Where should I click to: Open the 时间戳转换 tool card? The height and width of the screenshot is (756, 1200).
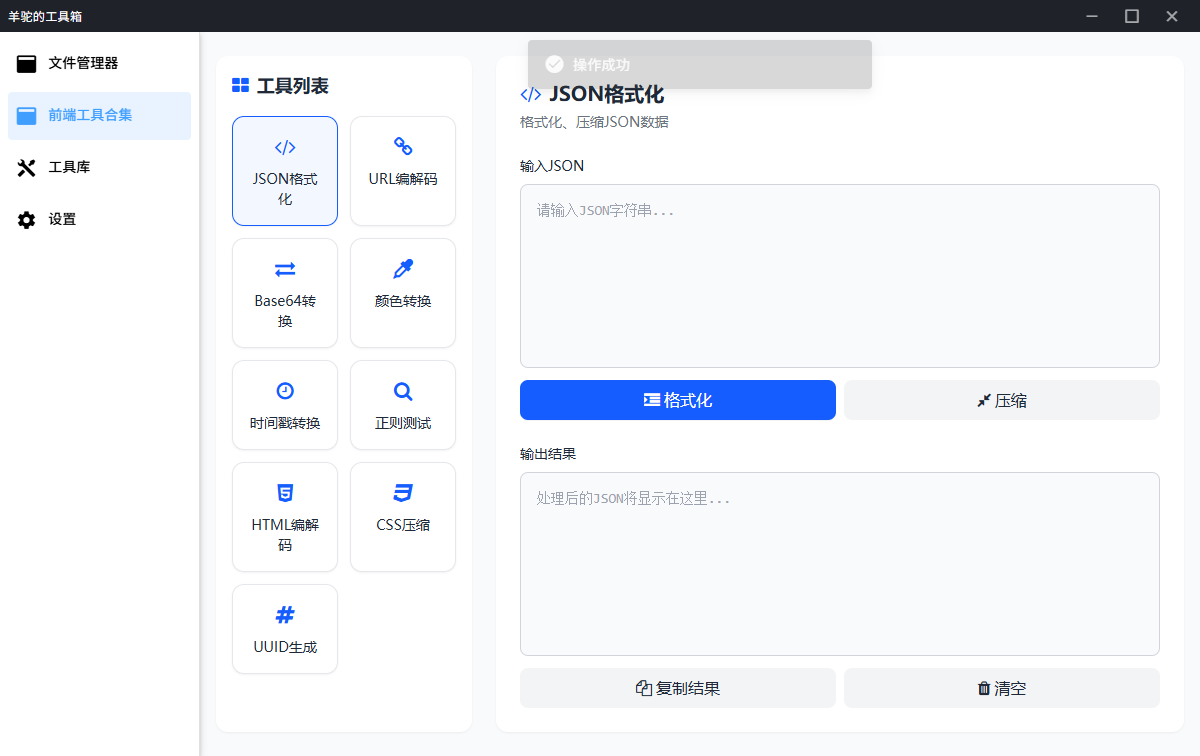(x=285, y=405)
